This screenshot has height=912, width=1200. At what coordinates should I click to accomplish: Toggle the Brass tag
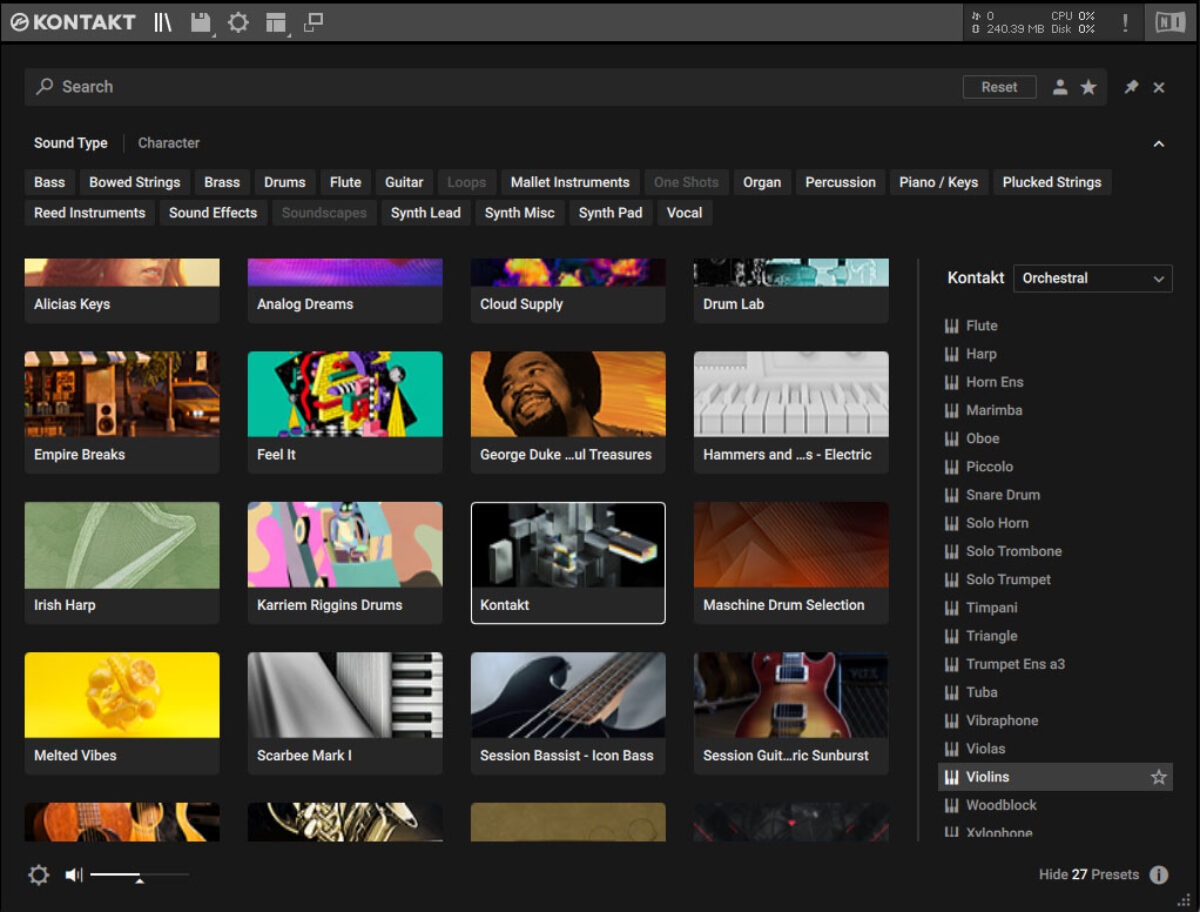(222, 182)
